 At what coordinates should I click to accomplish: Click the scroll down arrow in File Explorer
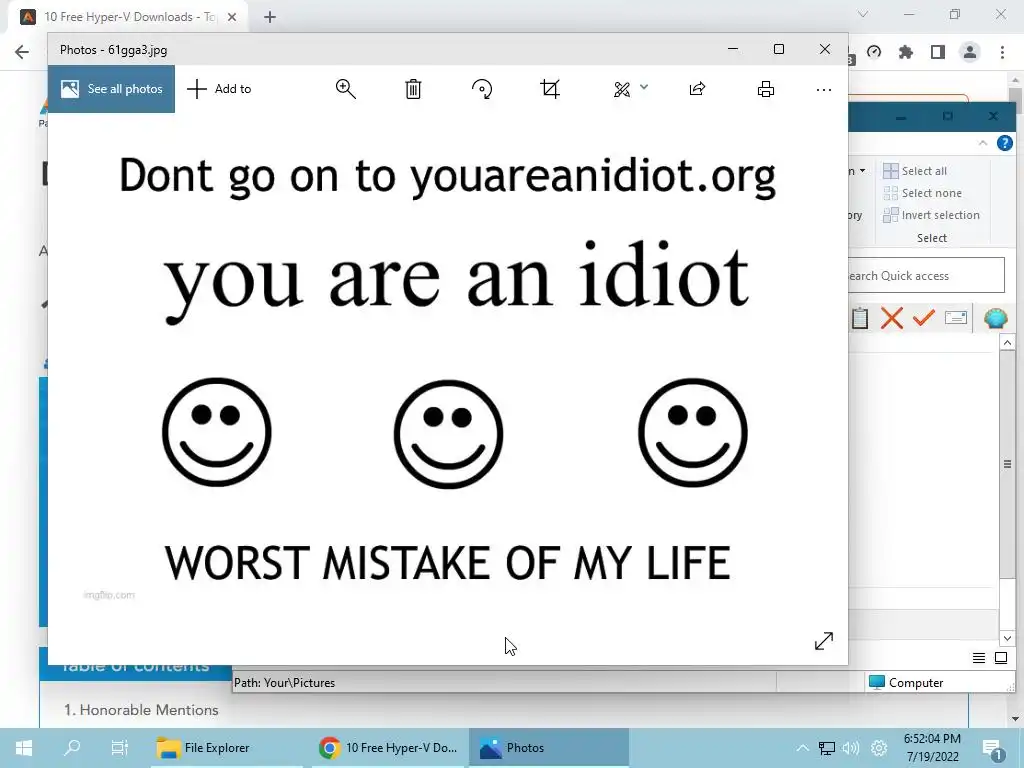point(1007,638)
